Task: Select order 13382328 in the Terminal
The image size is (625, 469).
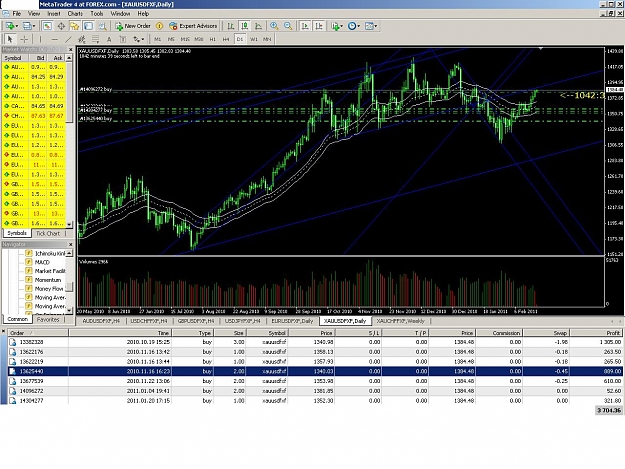Action: [x=313, y=342]
